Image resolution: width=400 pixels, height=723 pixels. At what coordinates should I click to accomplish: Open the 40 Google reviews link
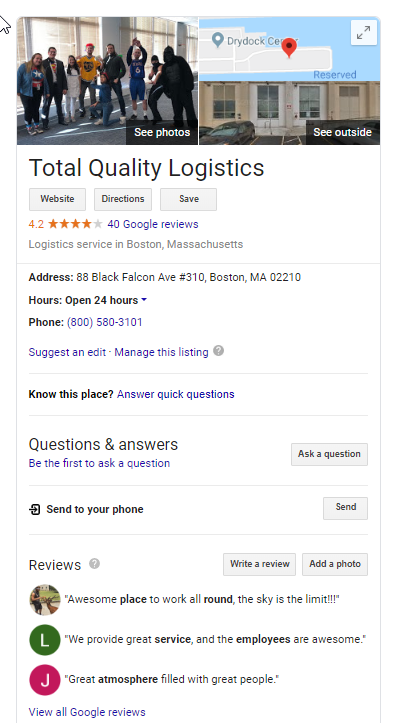(x=153, y=224)
